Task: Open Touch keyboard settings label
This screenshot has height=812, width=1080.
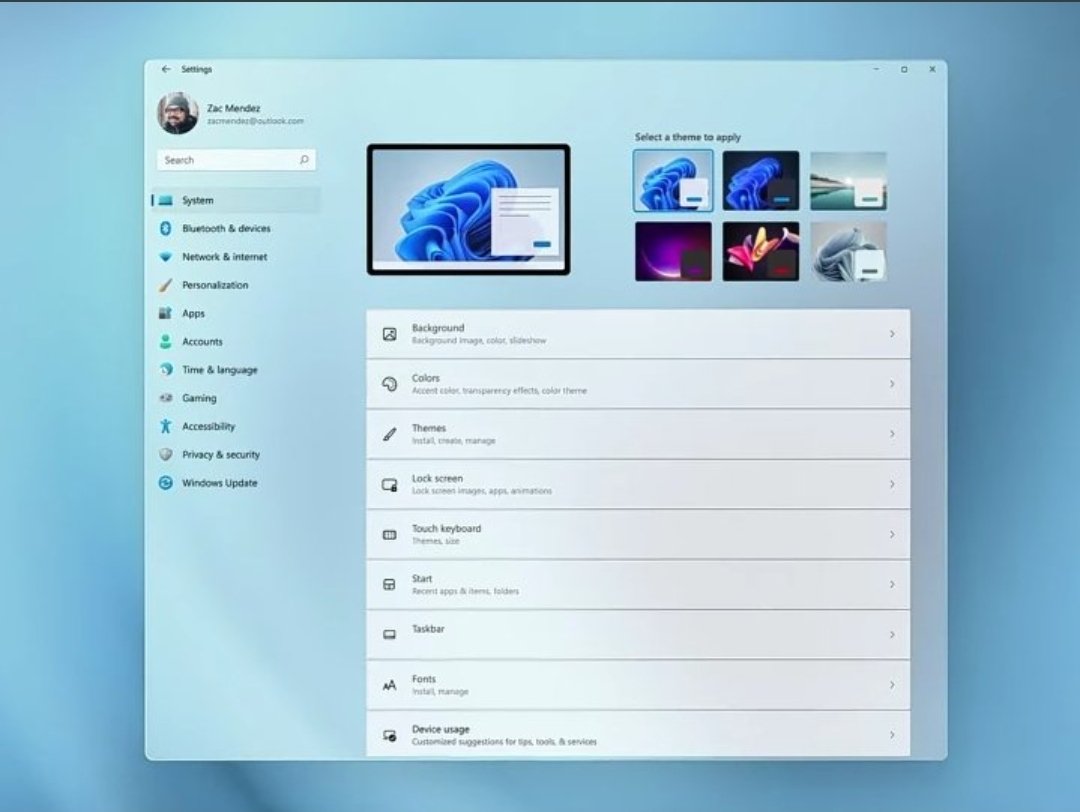Action: [446, 529]
